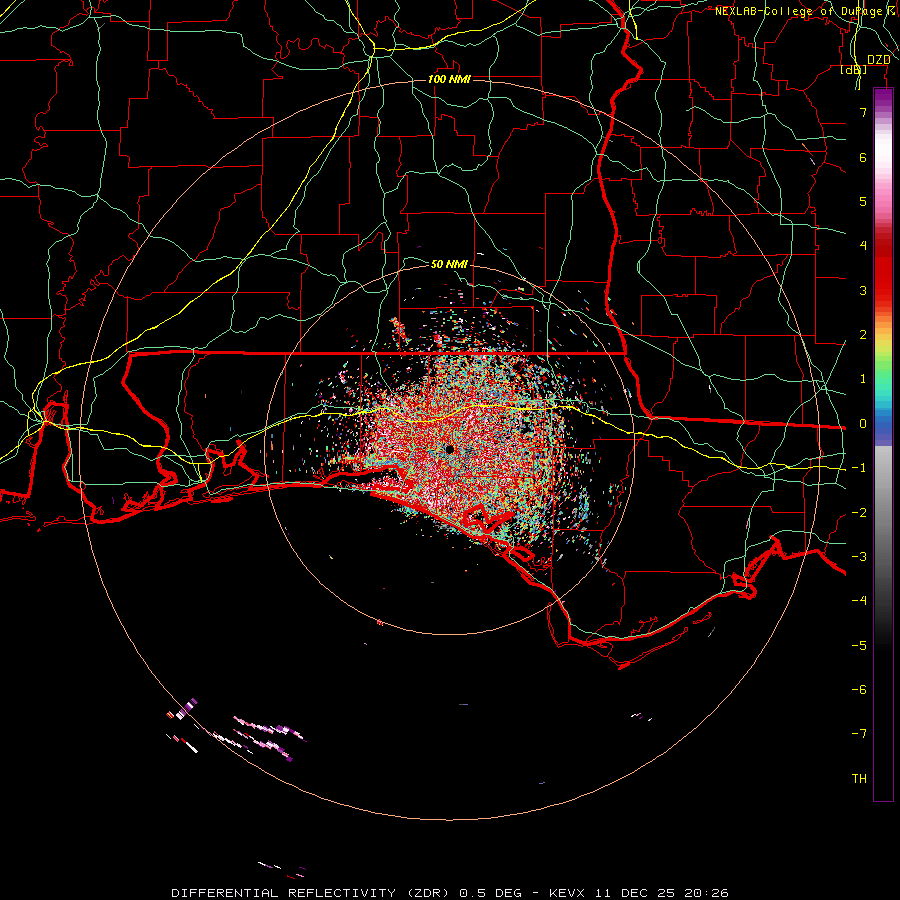The width and height of the screenshot is (900, 900).
Task: Click the "7" value on the dB scale
Action: pos(863,112)
